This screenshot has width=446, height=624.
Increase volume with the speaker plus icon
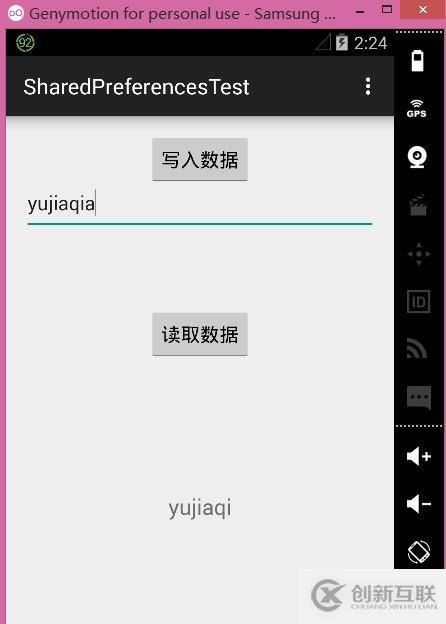point(419,456)
